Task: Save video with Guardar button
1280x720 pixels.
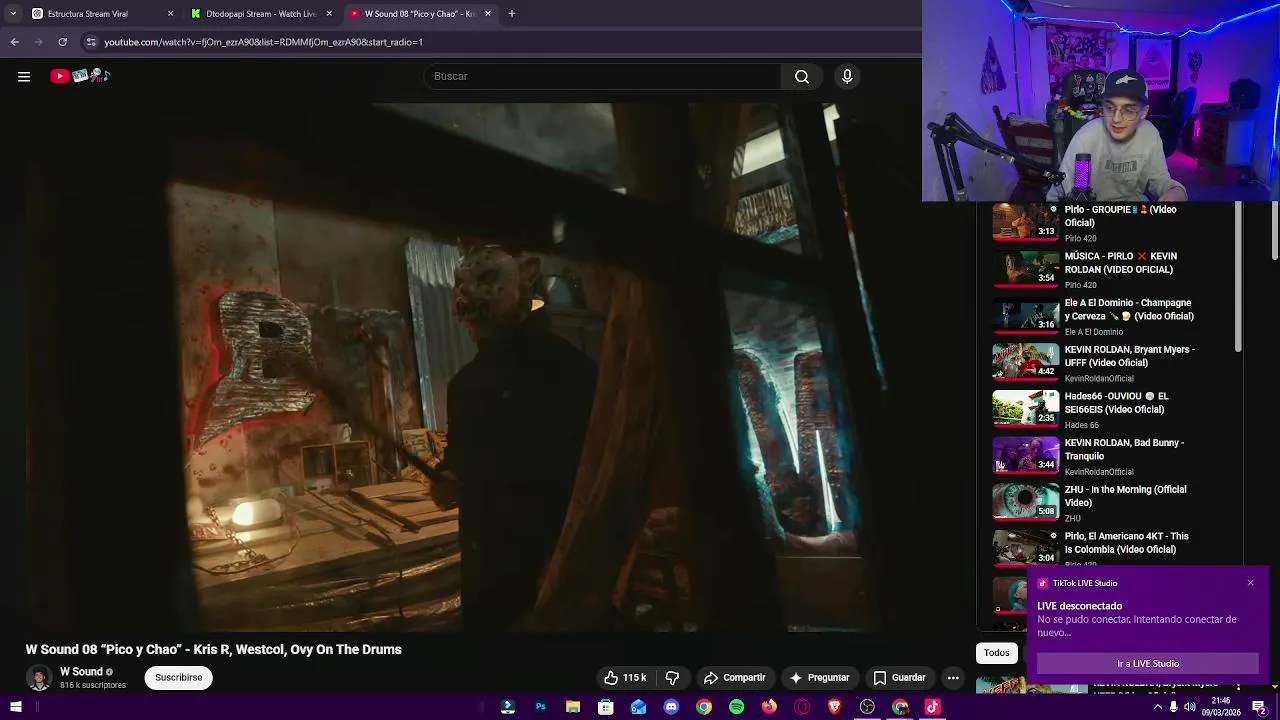Action: click(x=899, y=677)
